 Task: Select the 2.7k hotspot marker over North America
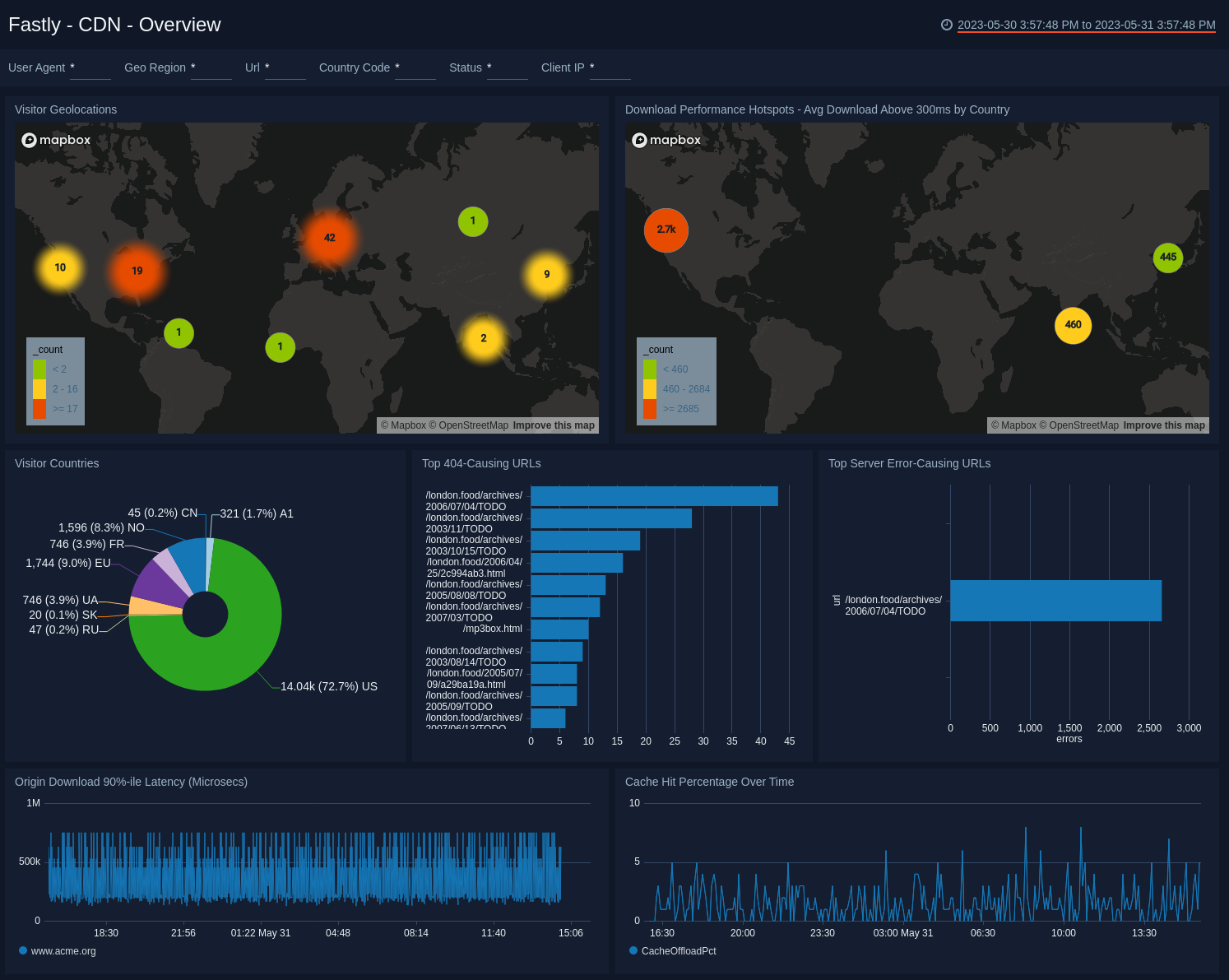(665, 230)
